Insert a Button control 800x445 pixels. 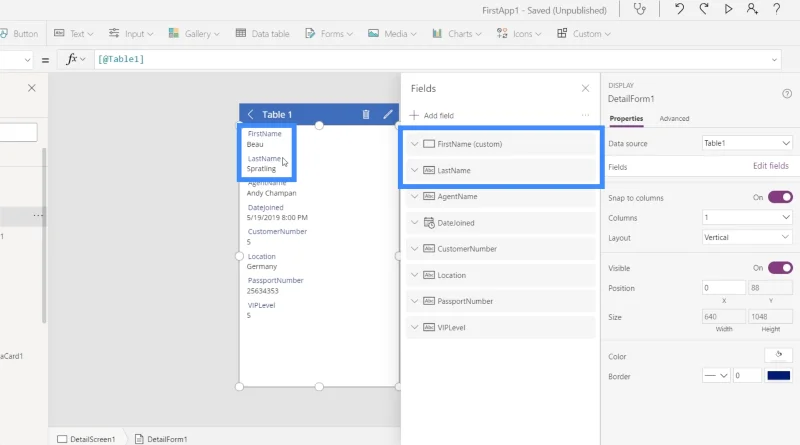coord(19,34)
